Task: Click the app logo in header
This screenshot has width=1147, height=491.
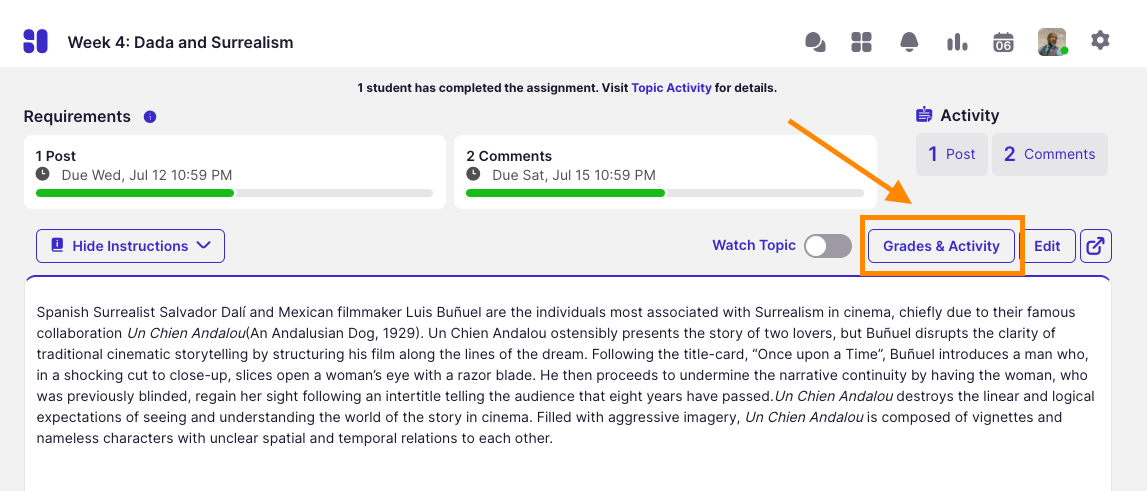Action: [x=36, y=42]
